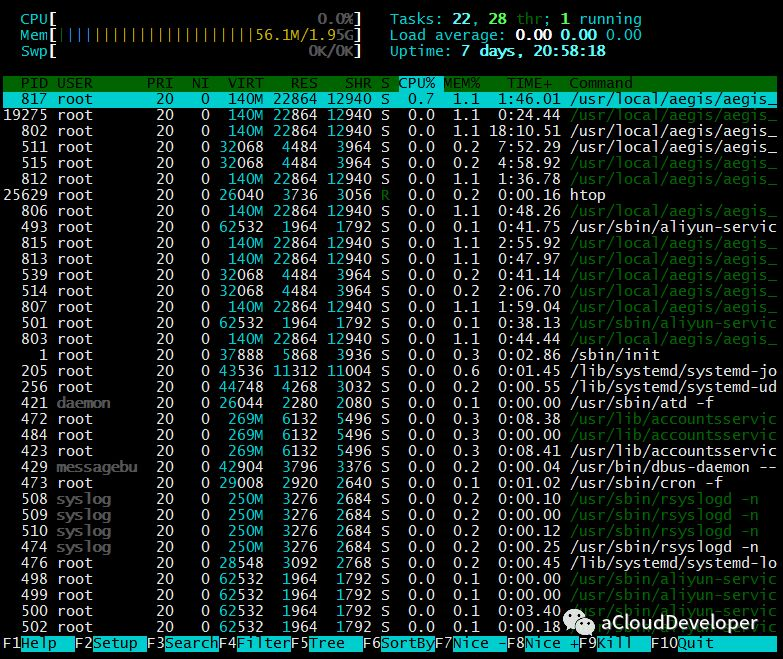Click the SHR column header
The width and height of the screenshot is (783, 659).
click(359, 83)
